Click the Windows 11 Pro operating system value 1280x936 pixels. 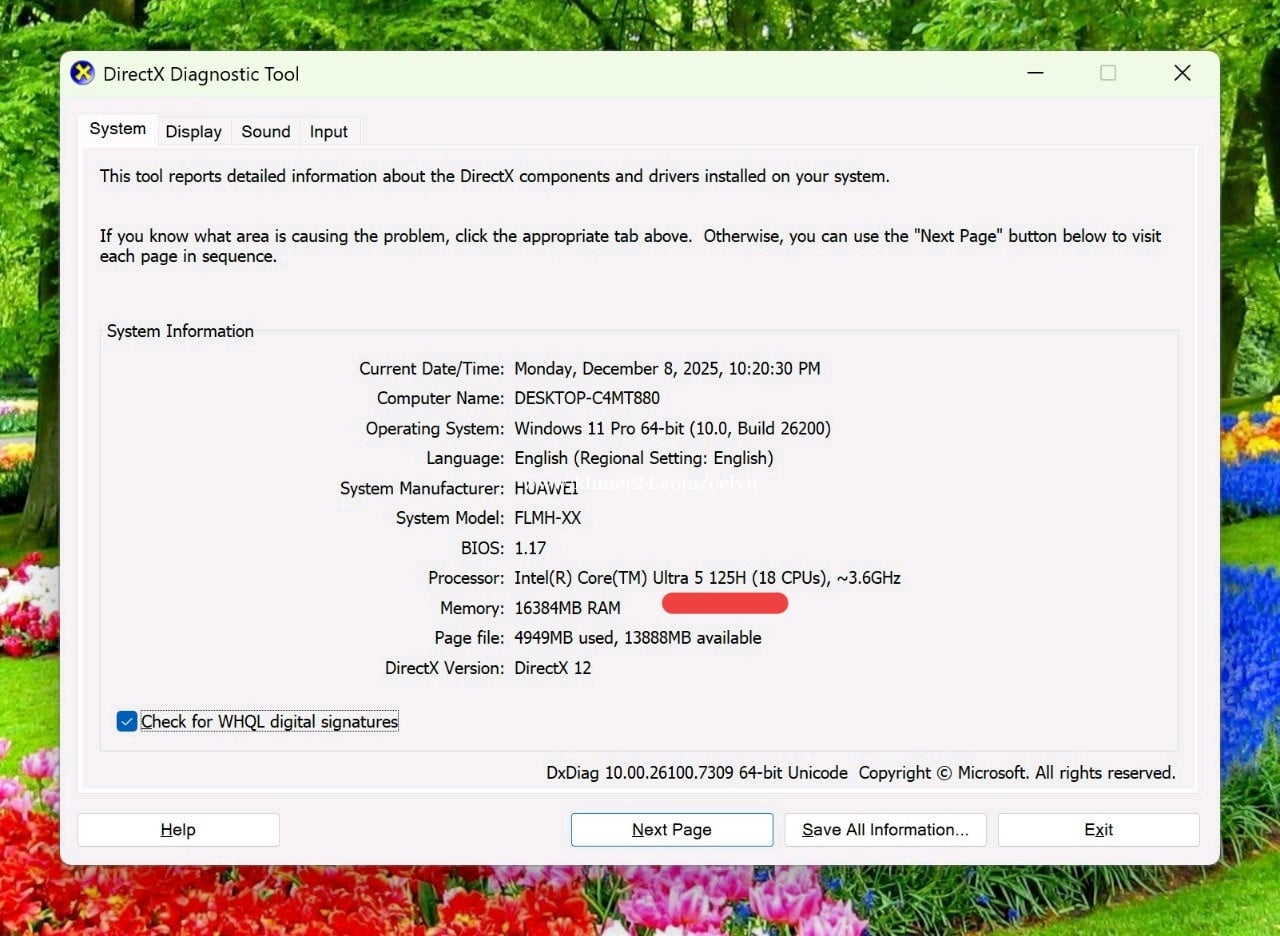tap(672, 428)
